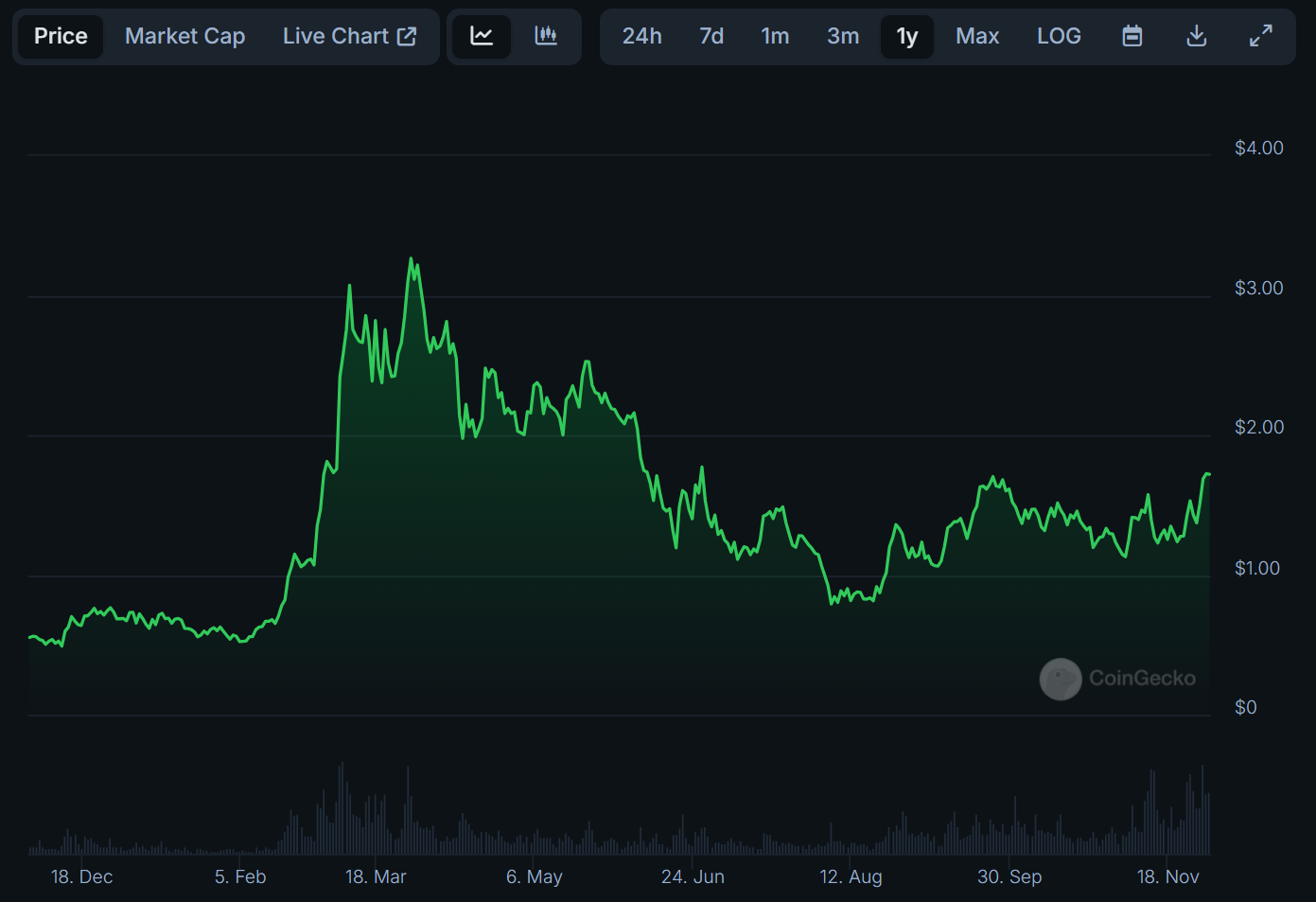Switch to the Market Cap tab
The width and height of the screenshot is (1316, 902).
(184, 36)
